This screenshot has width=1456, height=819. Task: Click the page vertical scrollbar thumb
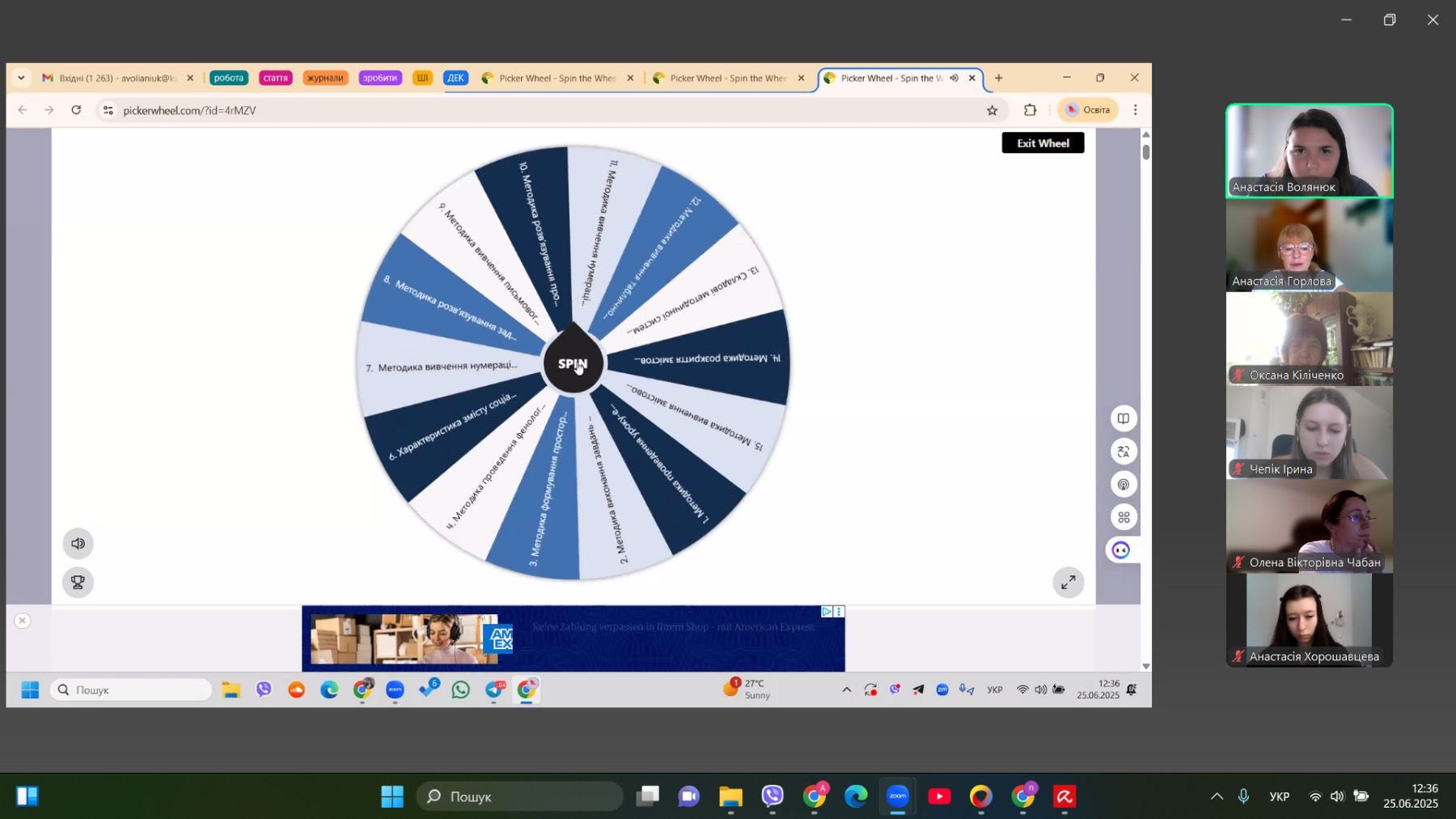(x=1145, y=151)
